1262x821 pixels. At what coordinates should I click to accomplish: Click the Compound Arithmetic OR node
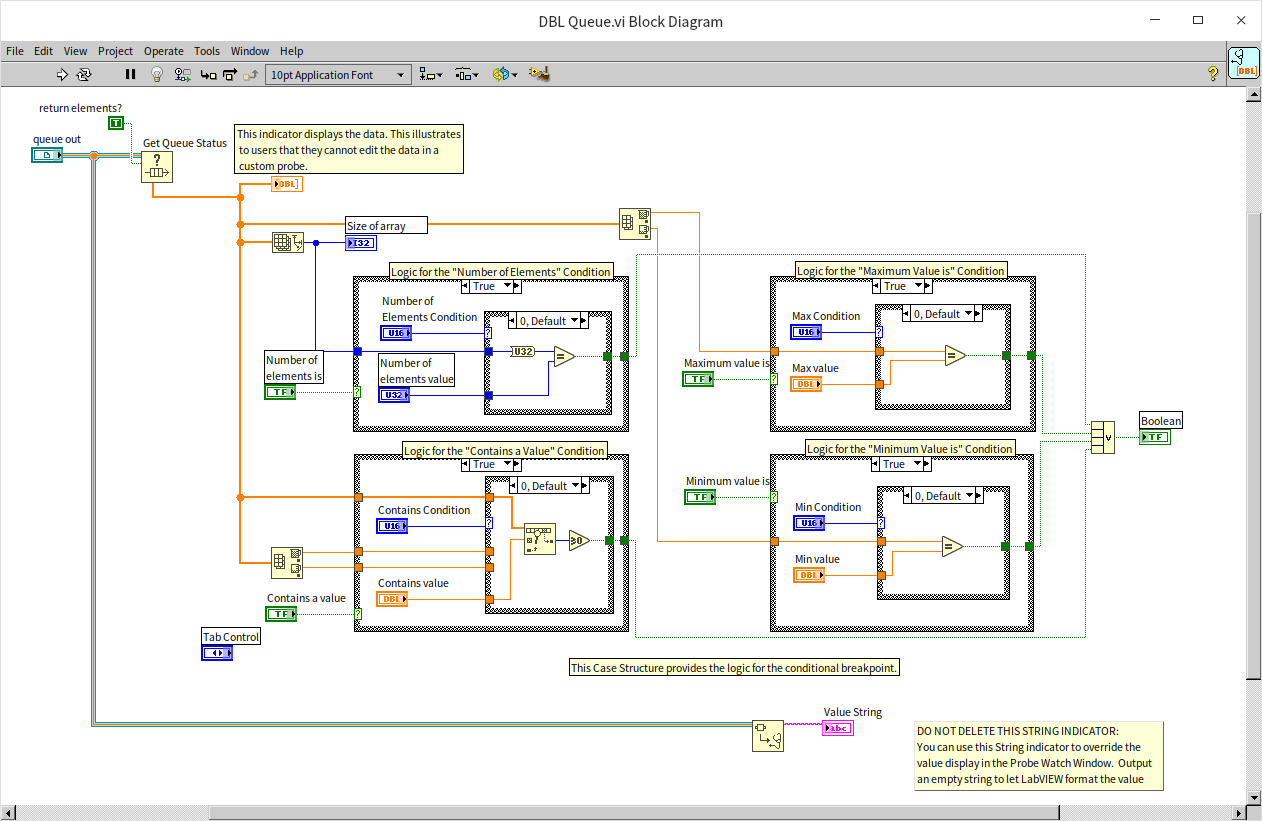1102,437
